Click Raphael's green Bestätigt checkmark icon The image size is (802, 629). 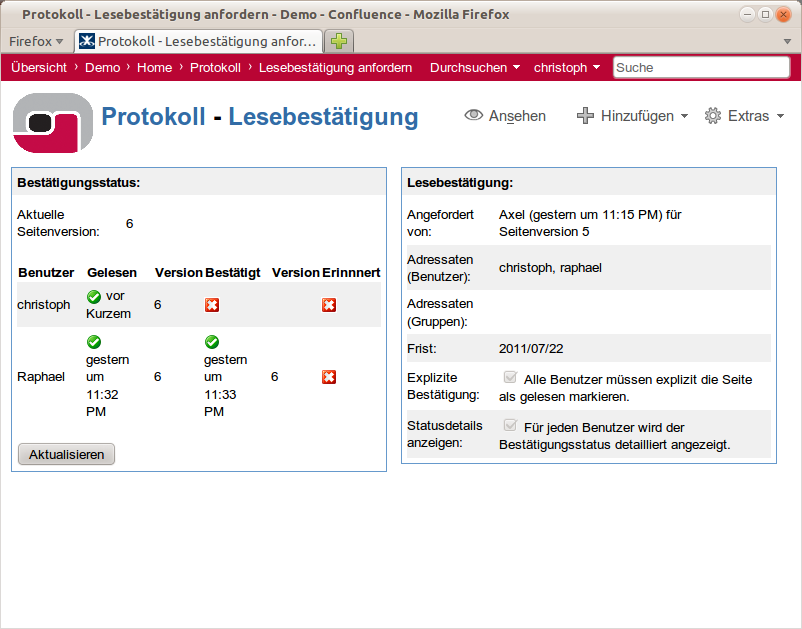coord(212,343)
